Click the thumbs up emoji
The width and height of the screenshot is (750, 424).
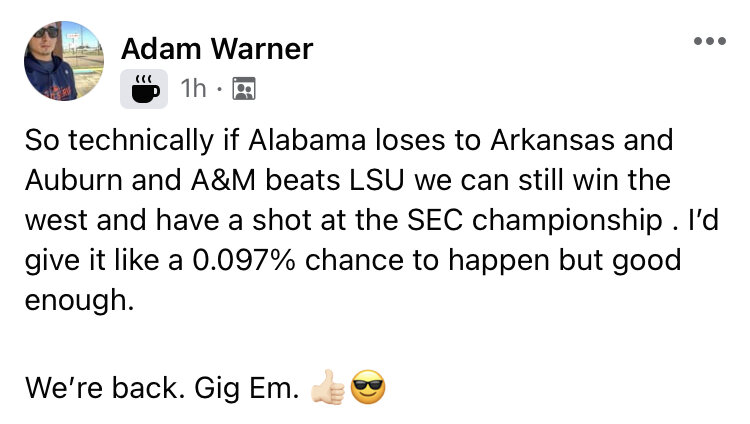pyautogui.click(x=328, y=386)
